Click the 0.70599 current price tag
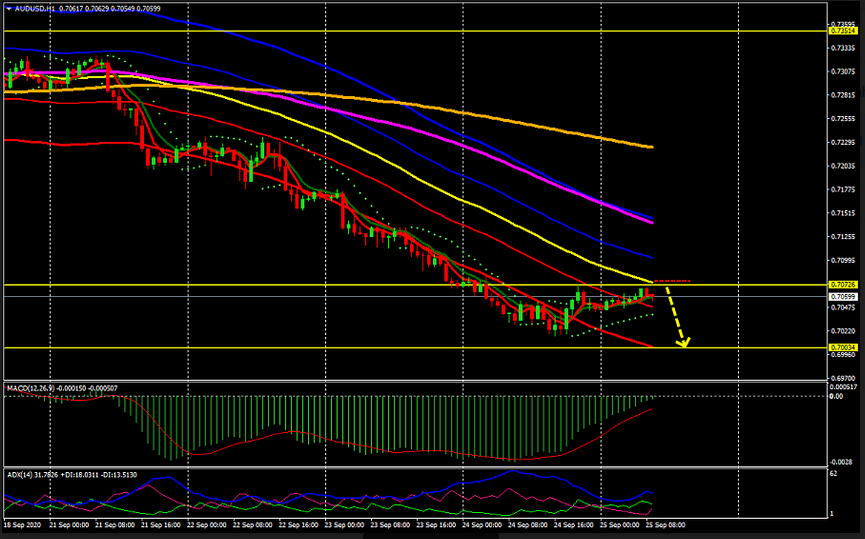The height and width of the screenshot is (539, 865). pos(842,297)
